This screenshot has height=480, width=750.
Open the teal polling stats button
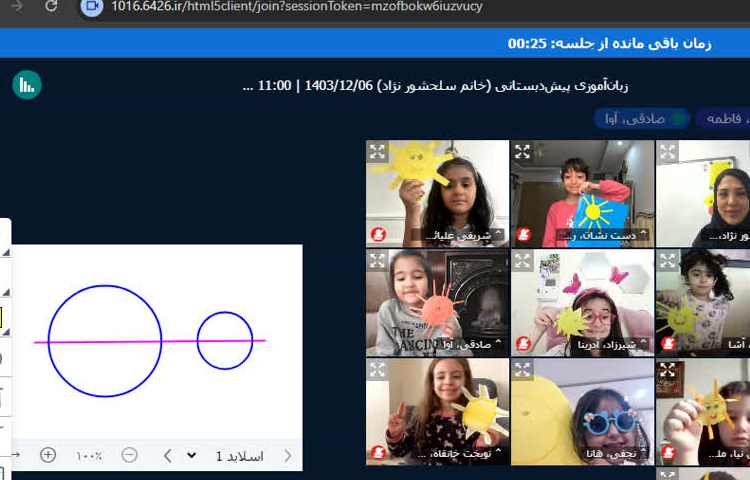(x=27, y=85)
